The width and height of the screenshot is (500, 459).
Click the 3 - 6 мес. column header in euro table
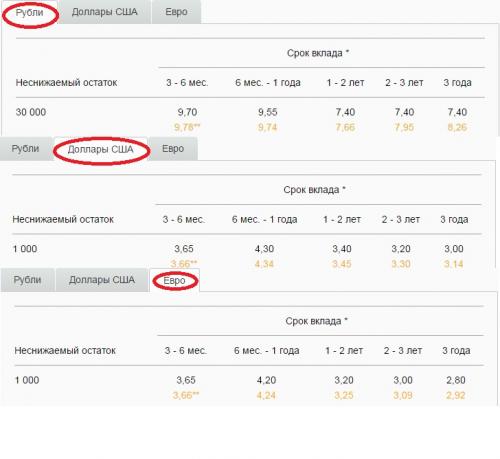click(186, 350)
